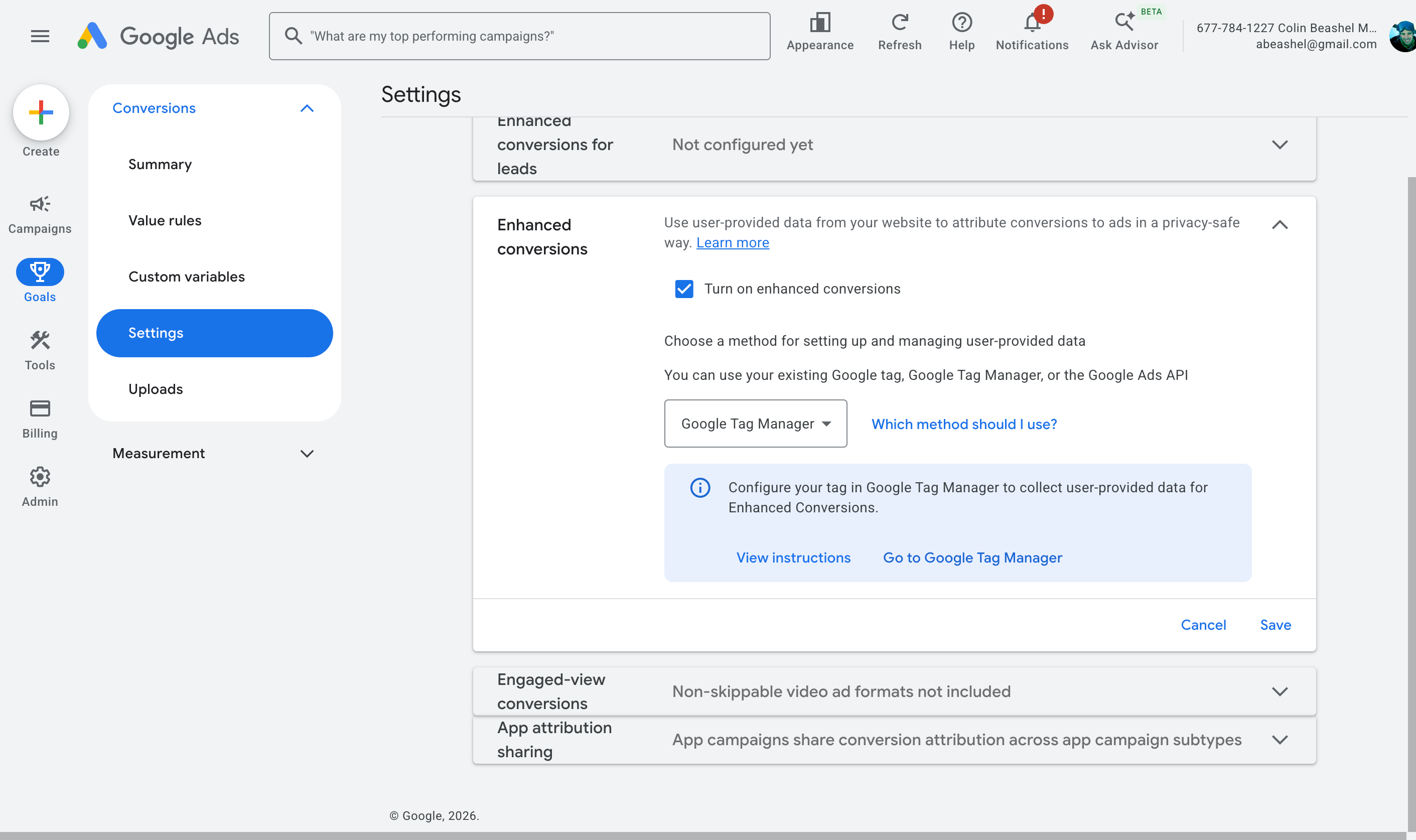The image size is (1416, 840).
Task: Click Go to Google Tag Manager
Action: (972, 557)
